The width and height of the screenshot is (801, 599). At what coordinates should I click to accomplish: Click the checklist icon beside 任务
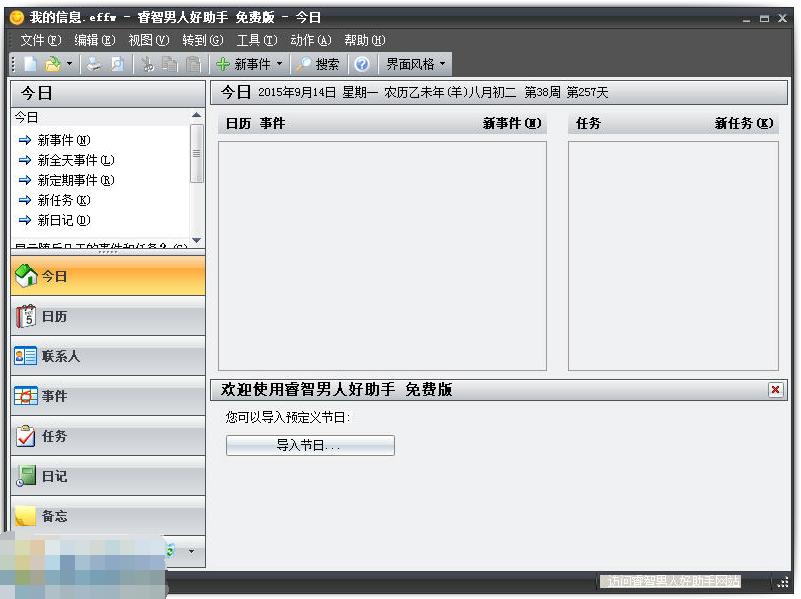coord(26,436)
